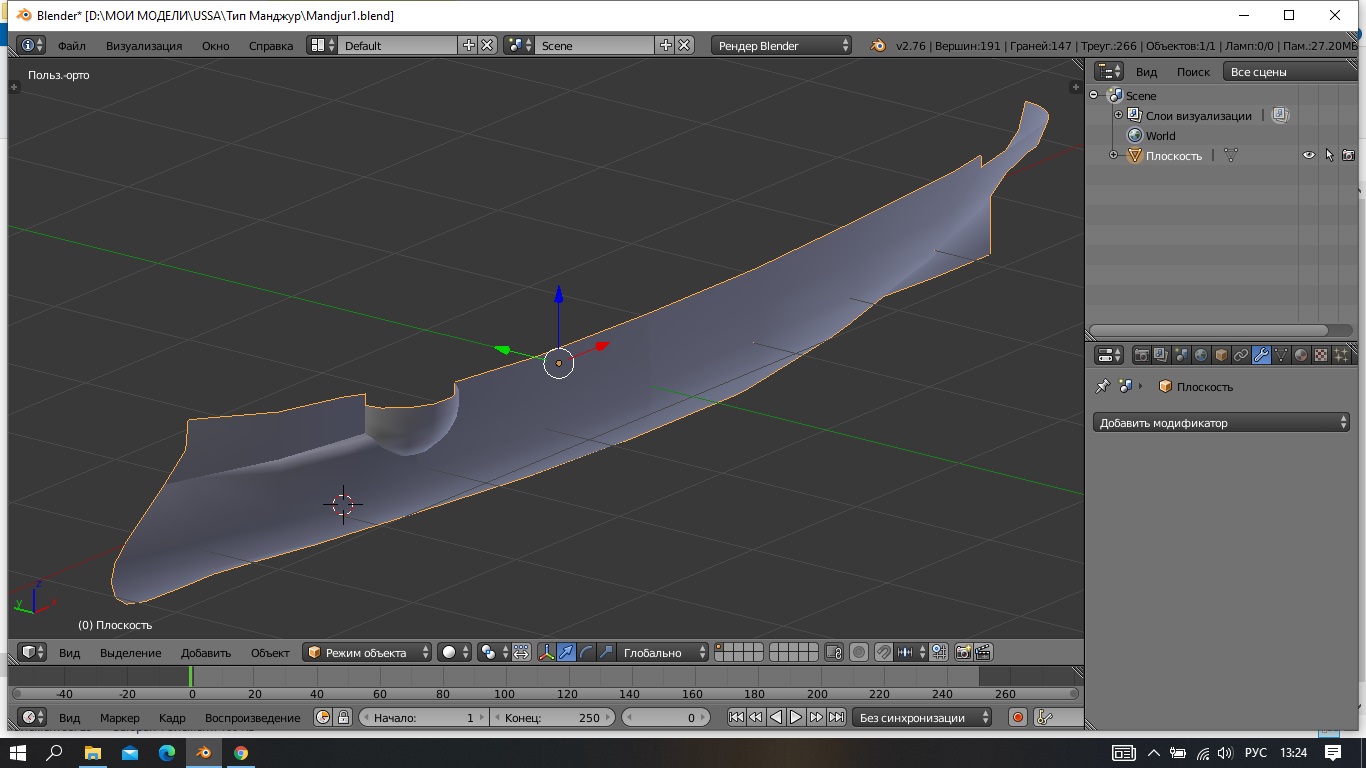
Task: Open the Object constraints chain icon
Action: [1241, 355]
